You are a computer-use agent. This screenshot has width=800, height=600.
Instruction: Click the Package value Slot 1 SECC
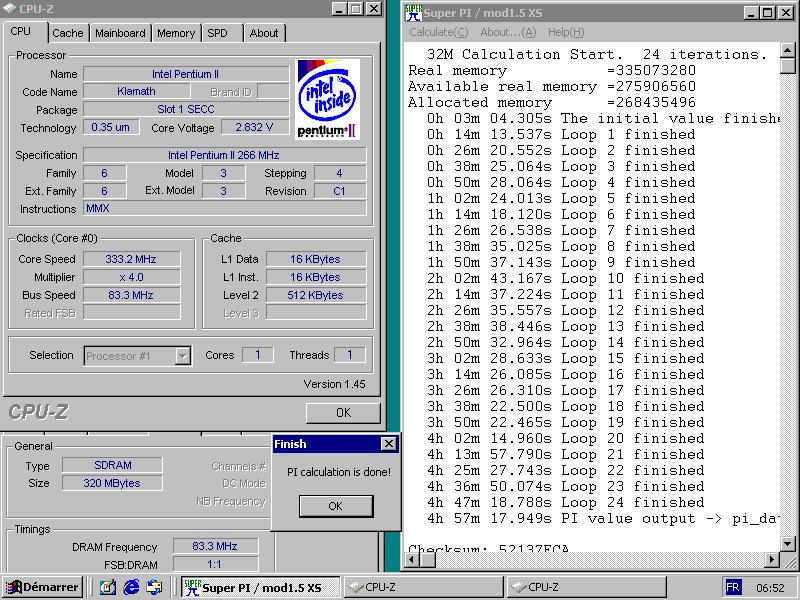pos(186,109)
